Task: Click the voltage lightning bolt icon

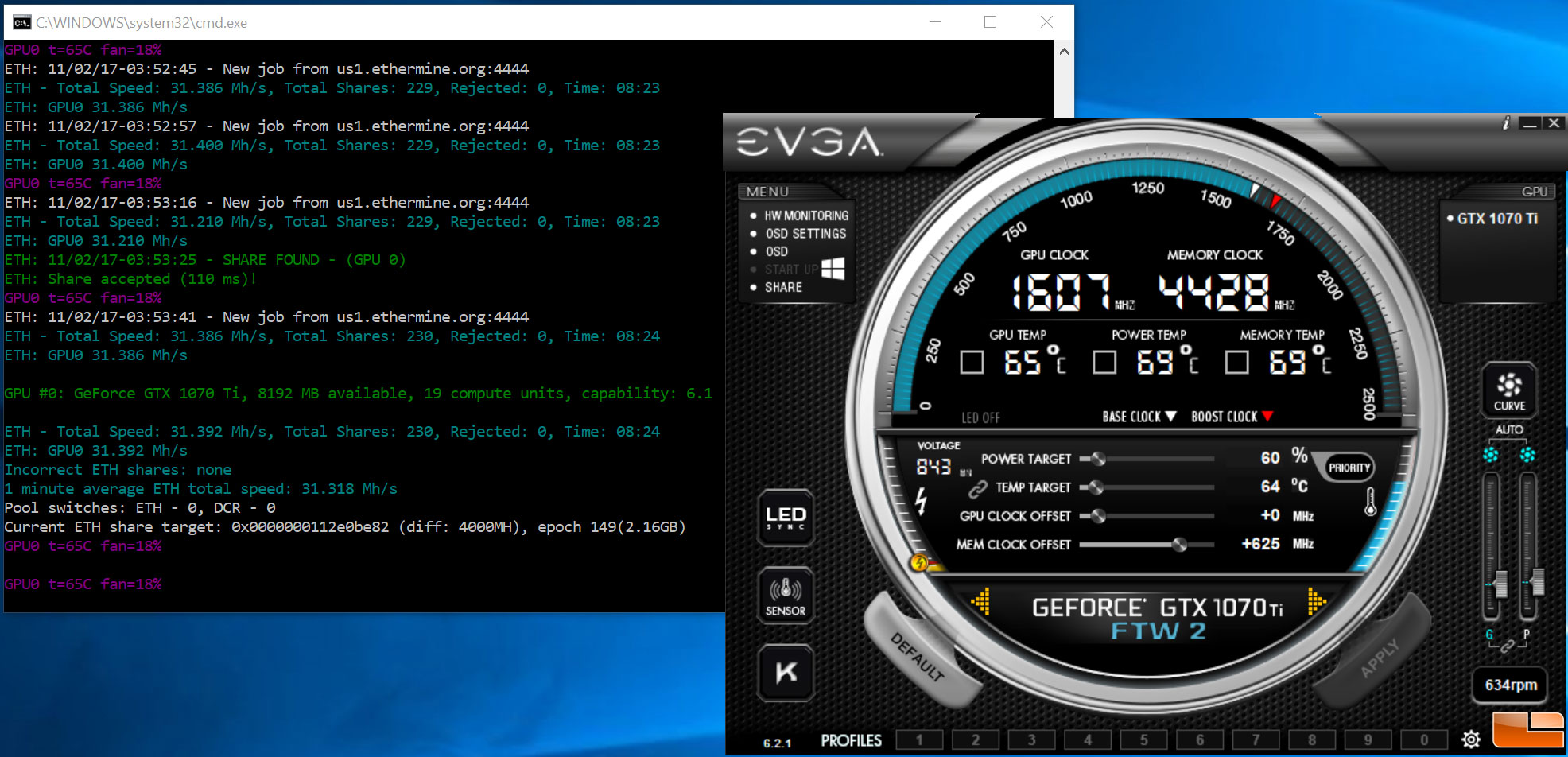Action: (921, 500)
